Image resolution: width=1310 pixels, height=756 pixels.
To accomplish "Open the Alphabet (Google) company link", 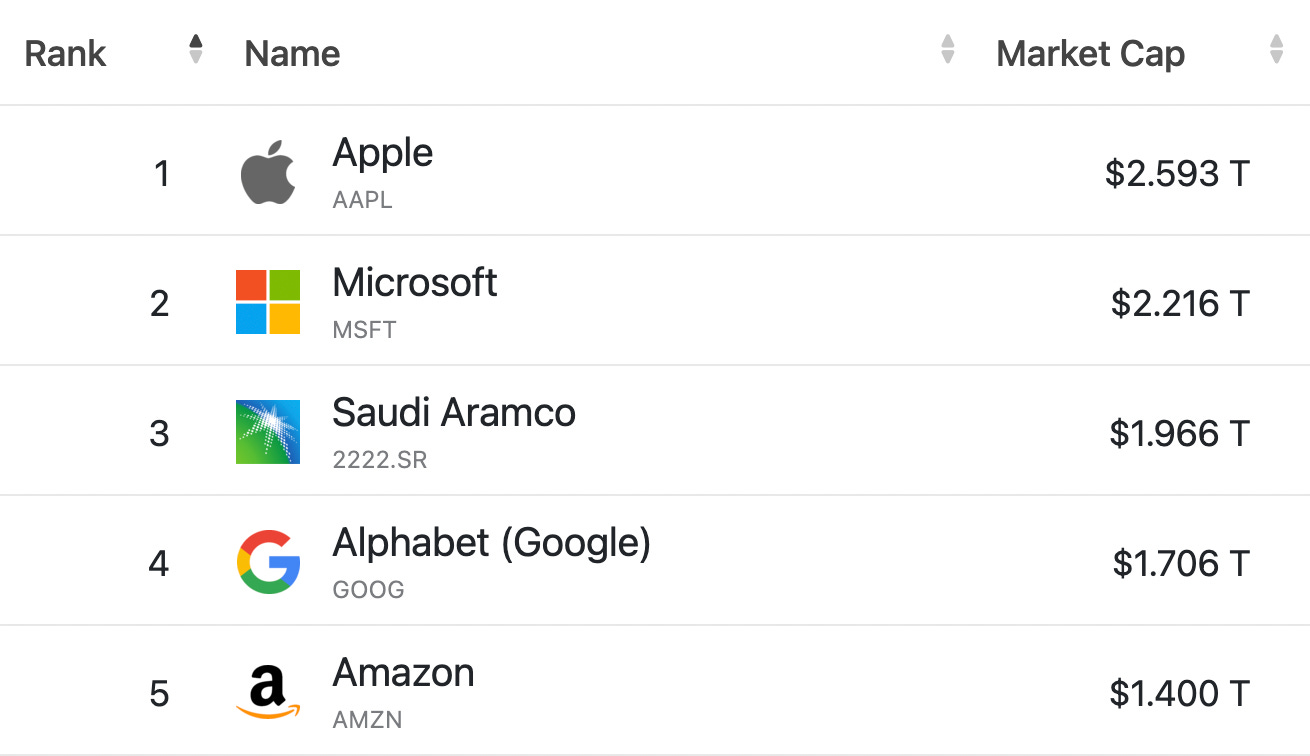I will pyautogui.click(x=492, y=543).
